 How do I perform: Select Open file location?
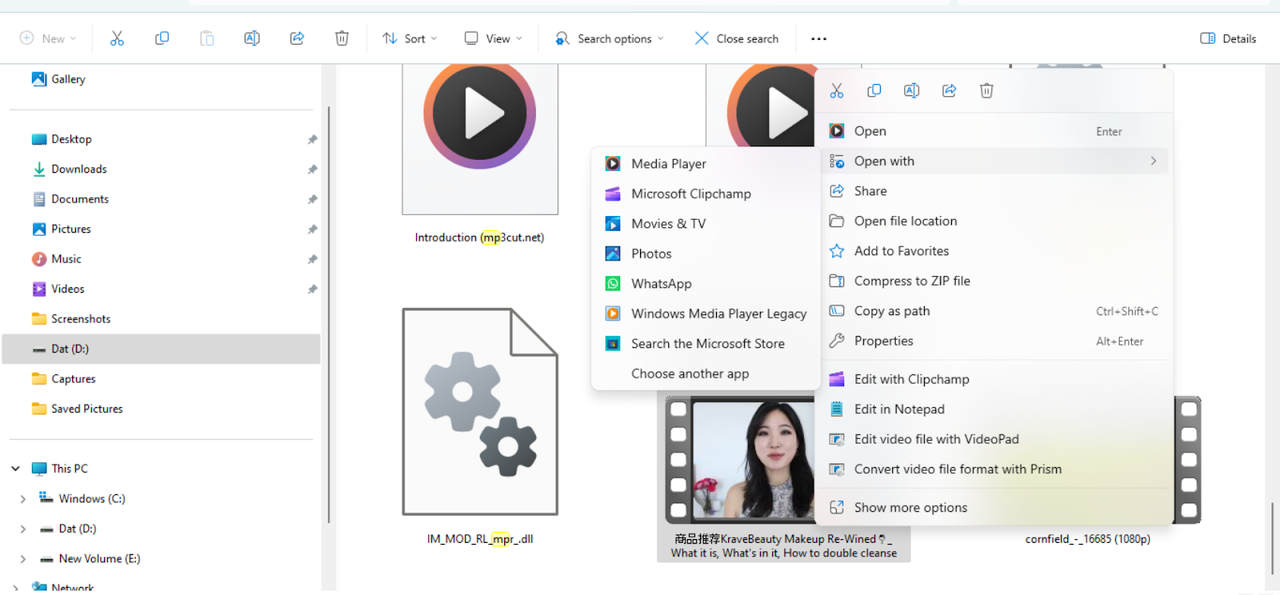[995, 221]
